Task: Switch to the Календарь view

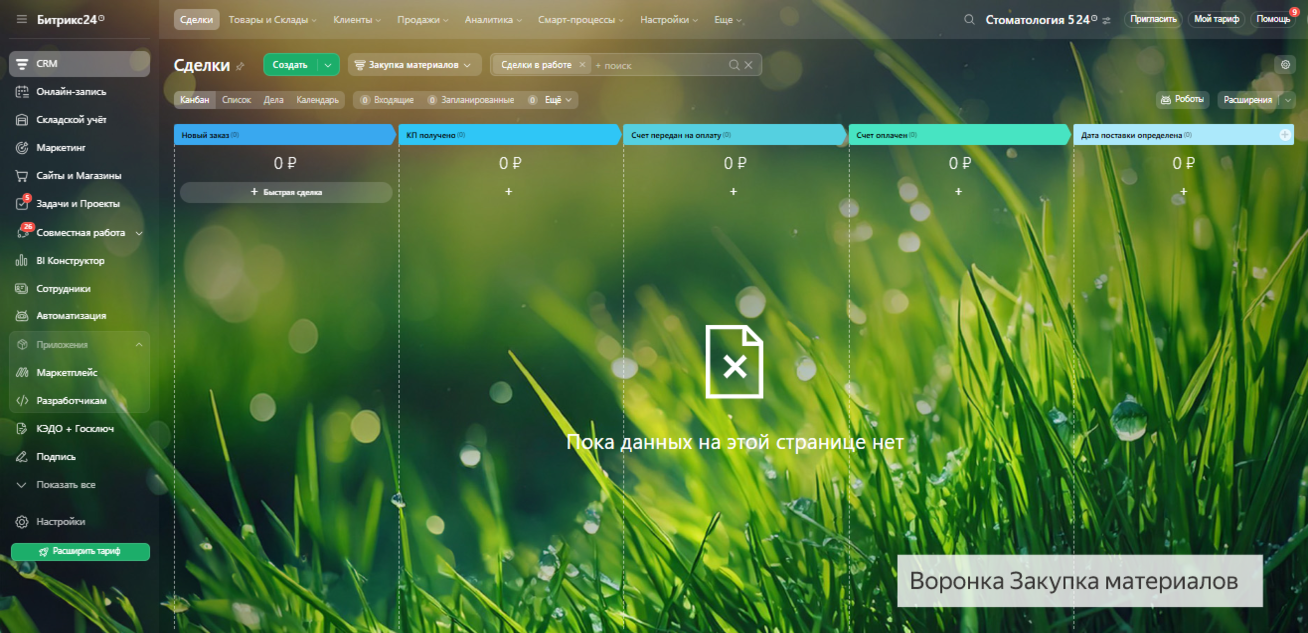Action: (318, 100)
